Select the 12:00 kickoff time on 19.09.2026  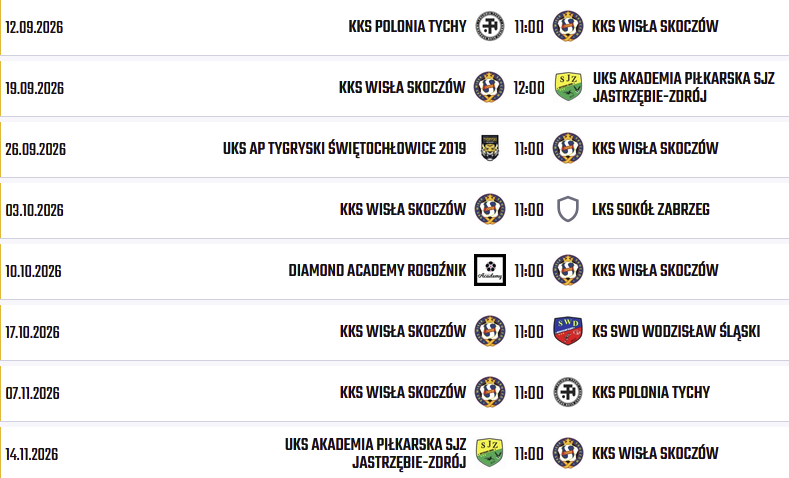click(529, 88)
